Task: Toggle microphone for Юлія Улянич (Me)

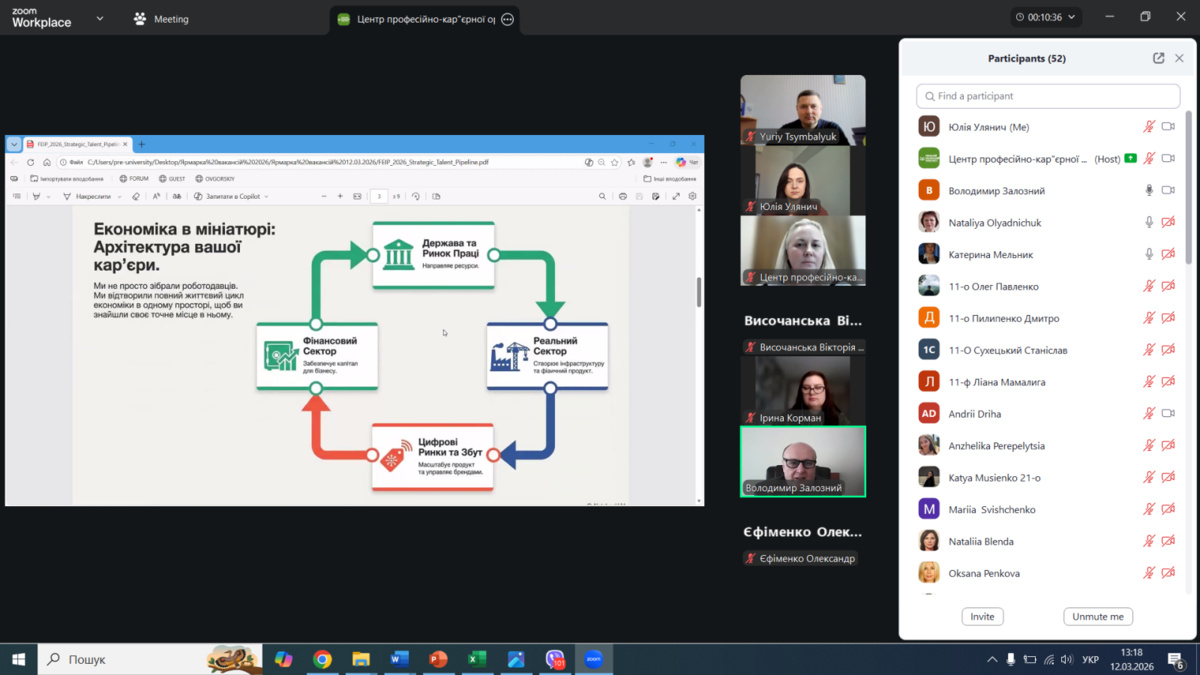Action: 1149,127
